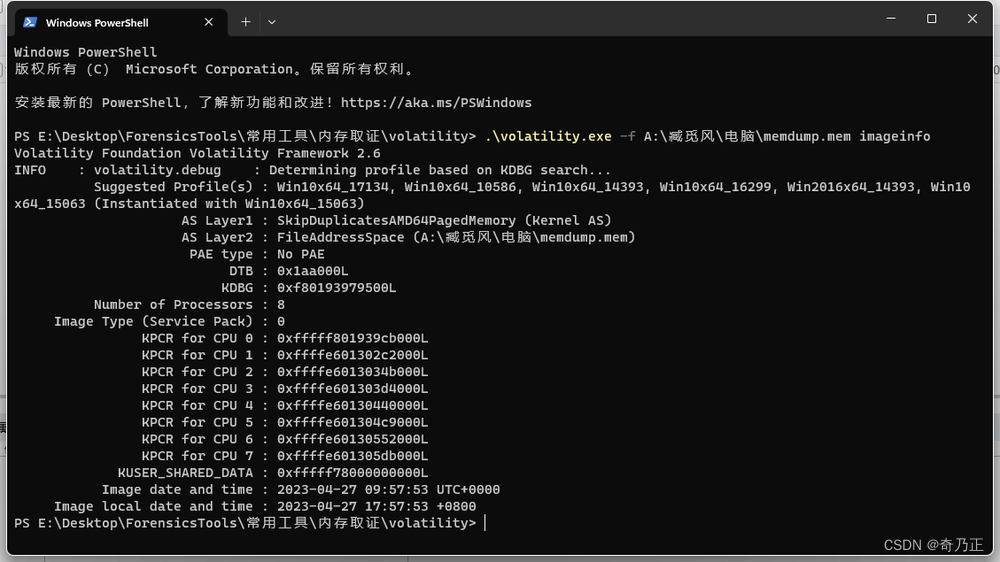Click the 'Windows PowerShell' header line in terminal
1000x562 pixels.
click(x=85, y=52)
